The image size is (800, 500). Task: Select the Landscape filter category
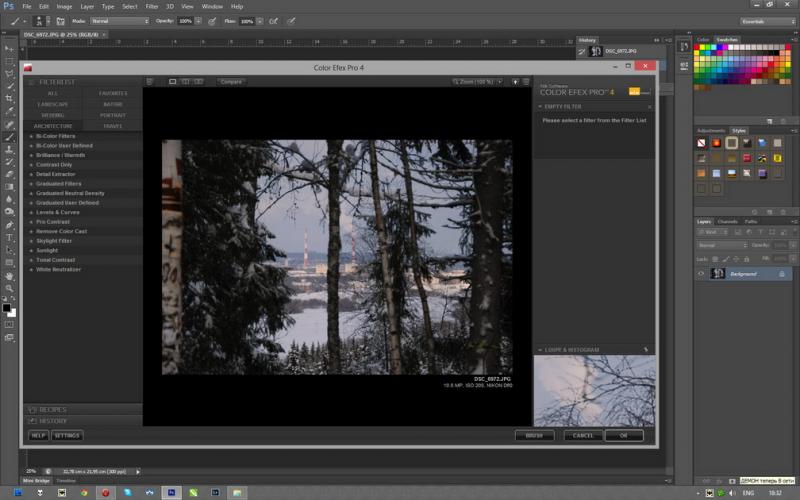tap(53, 105)
